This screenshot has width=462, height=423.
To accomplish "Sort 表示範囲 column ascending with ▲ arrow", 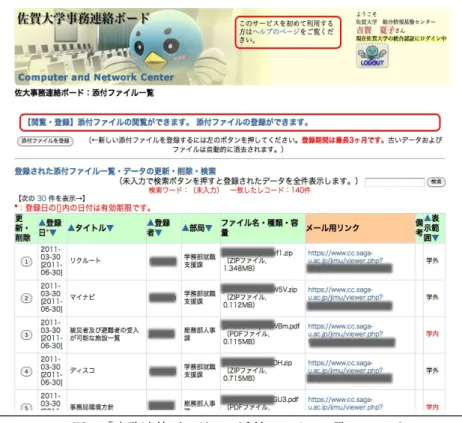I will click(x=427, y=218).
